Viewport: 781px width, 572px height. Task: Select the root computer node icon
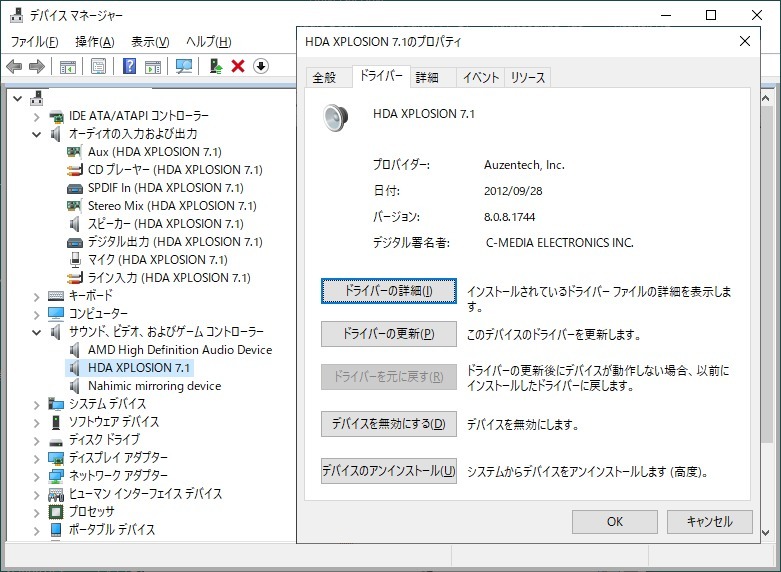point(36,98)
